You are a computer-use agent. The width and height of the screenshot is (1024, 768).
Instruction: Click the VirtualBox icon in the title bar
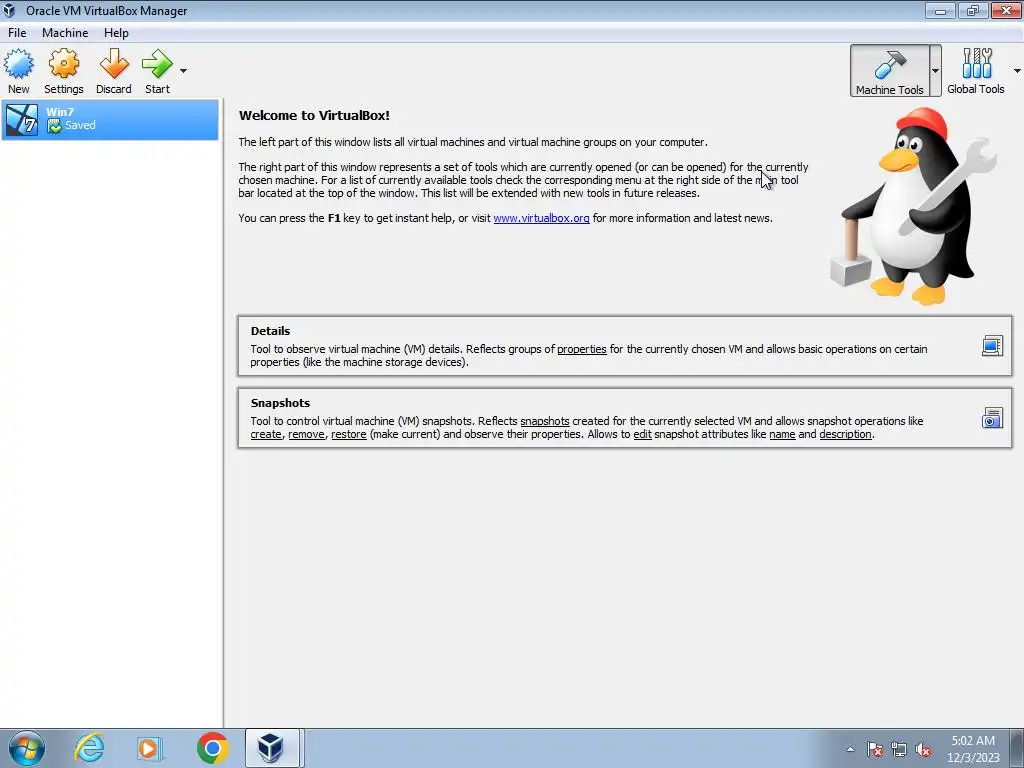click(x=9, y=10)
